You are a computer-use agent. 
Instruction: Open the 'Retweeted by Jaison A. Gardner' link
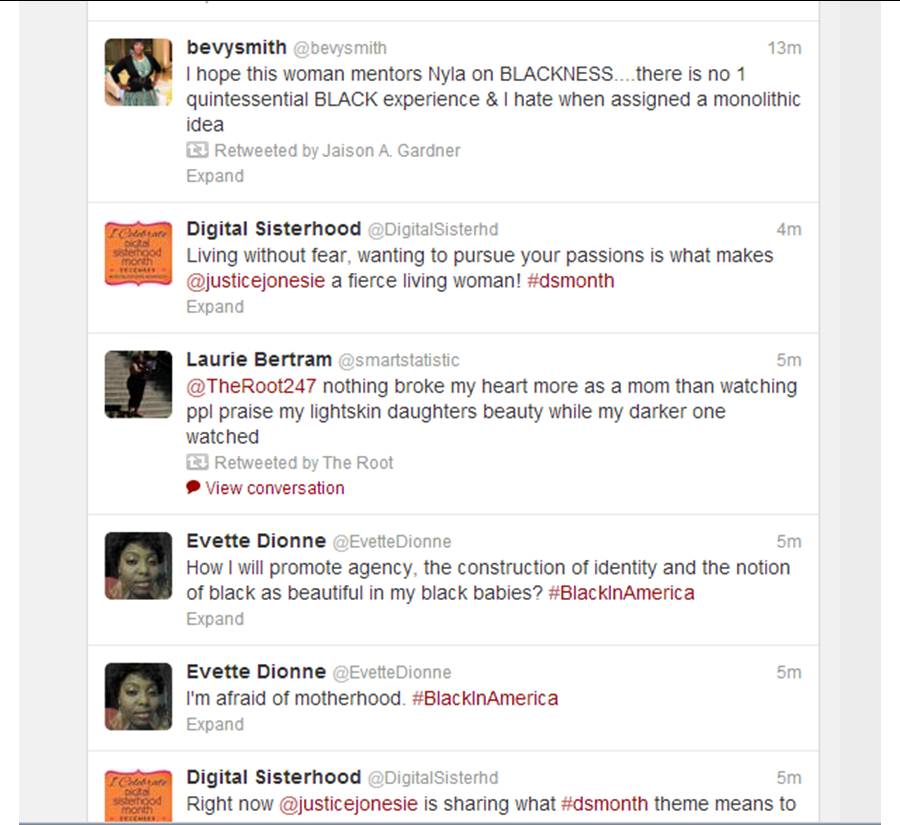[x=337, y=150]
